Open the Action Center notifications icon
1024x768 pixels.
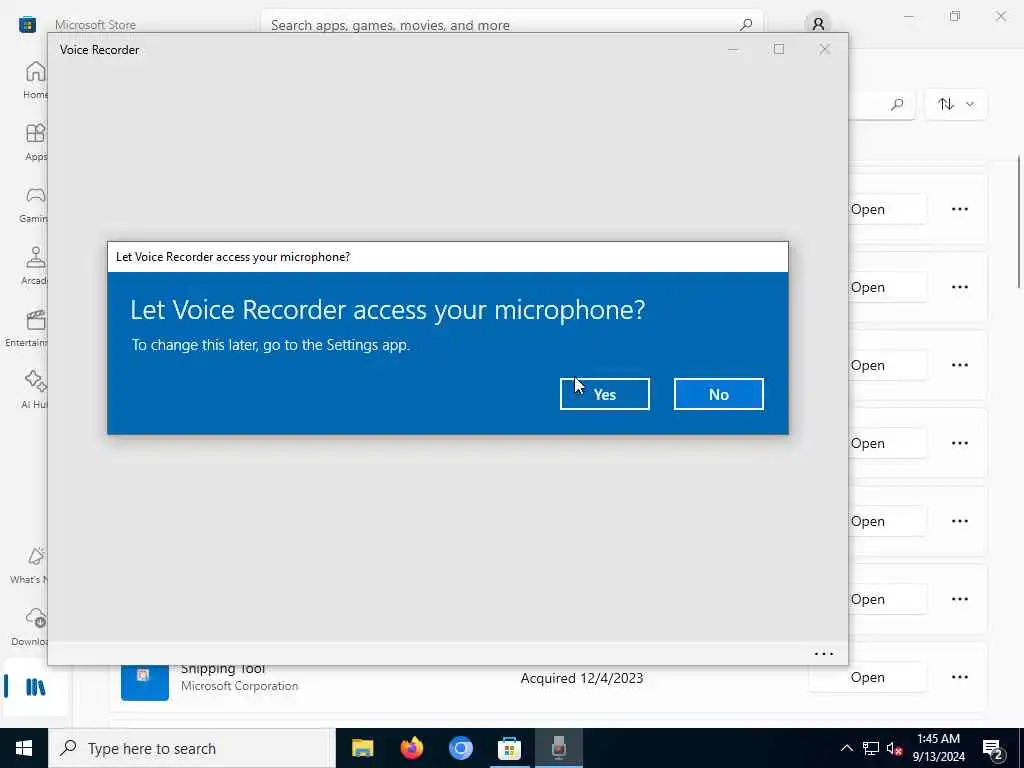pos(994,748)
